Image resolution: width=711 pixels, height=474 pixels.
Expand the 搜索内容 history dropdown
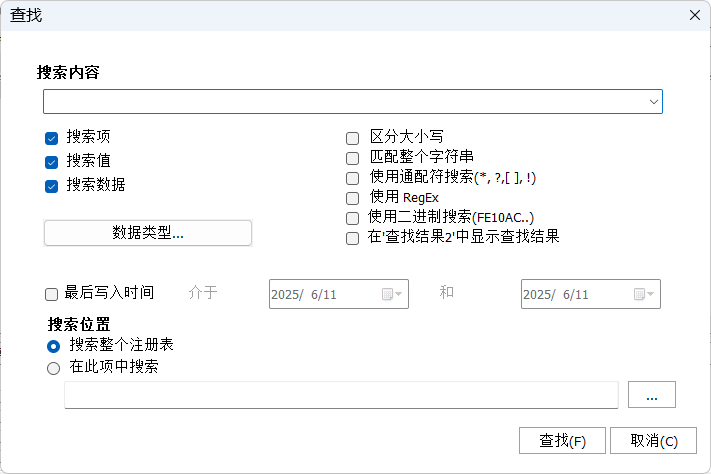click(653, 102)
